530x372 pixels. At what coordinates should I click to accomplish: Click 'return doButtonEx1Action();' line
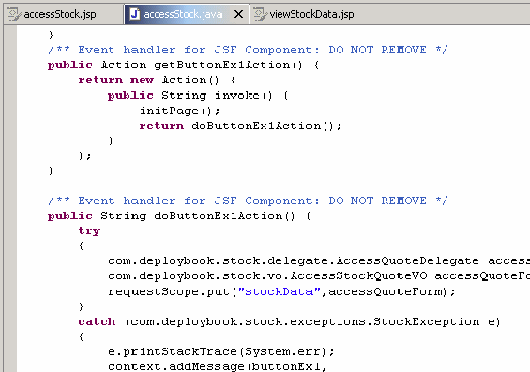[x=241, y=126]
